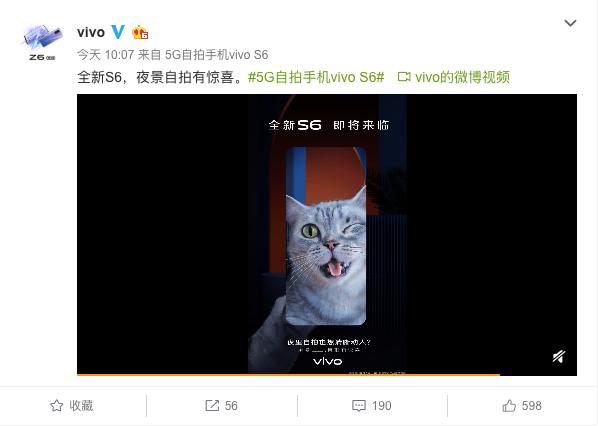The image size is (598, 426).
Task: Click the membership crown badge icon
Action: [140, 32]
